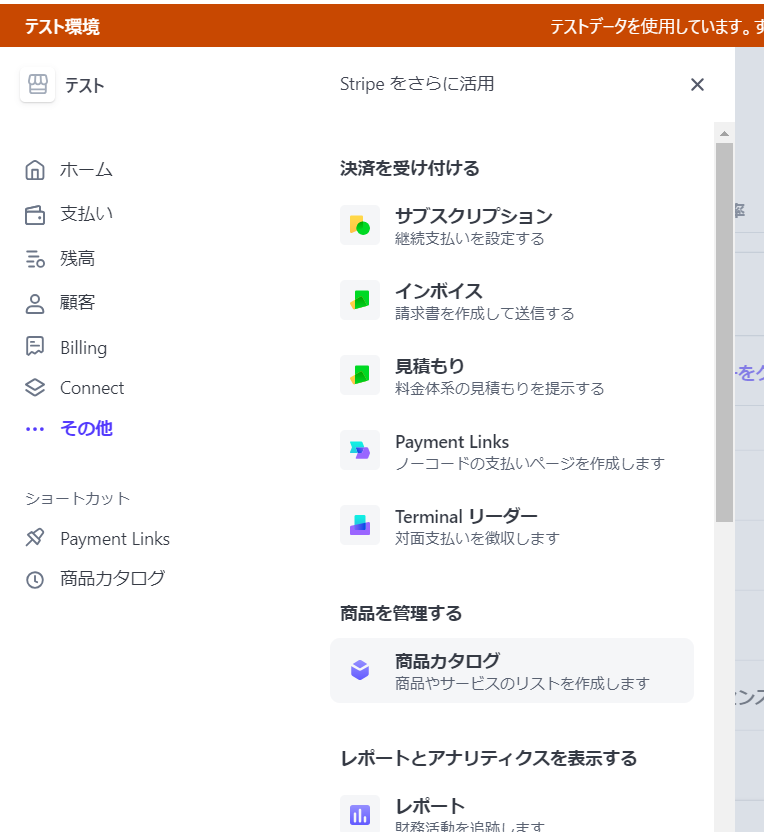The width and height of the screenshot is (764, 832).
Task: Click the Connect layers icon
Action: (35, 388)
